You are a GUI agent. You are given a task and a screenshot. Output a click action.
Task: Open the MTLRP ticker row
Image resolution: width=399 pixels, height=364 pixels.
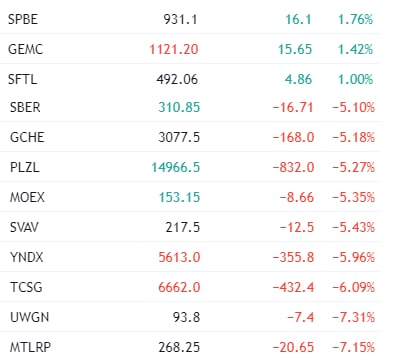point(190,347)
